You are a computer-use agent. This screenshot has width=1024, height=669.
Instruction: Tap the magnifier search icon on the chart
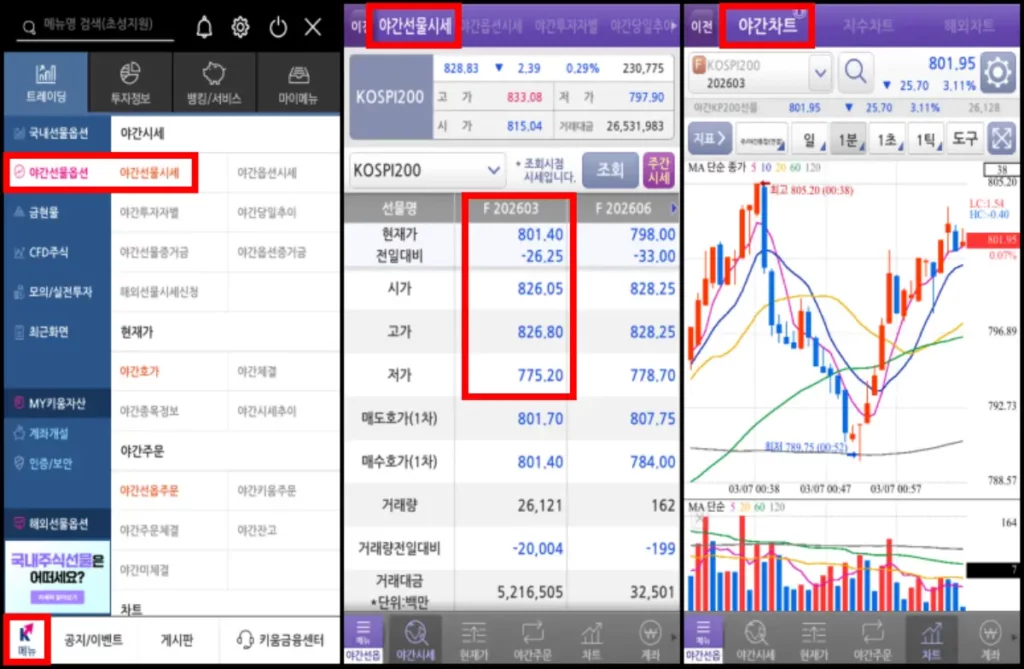856,71
